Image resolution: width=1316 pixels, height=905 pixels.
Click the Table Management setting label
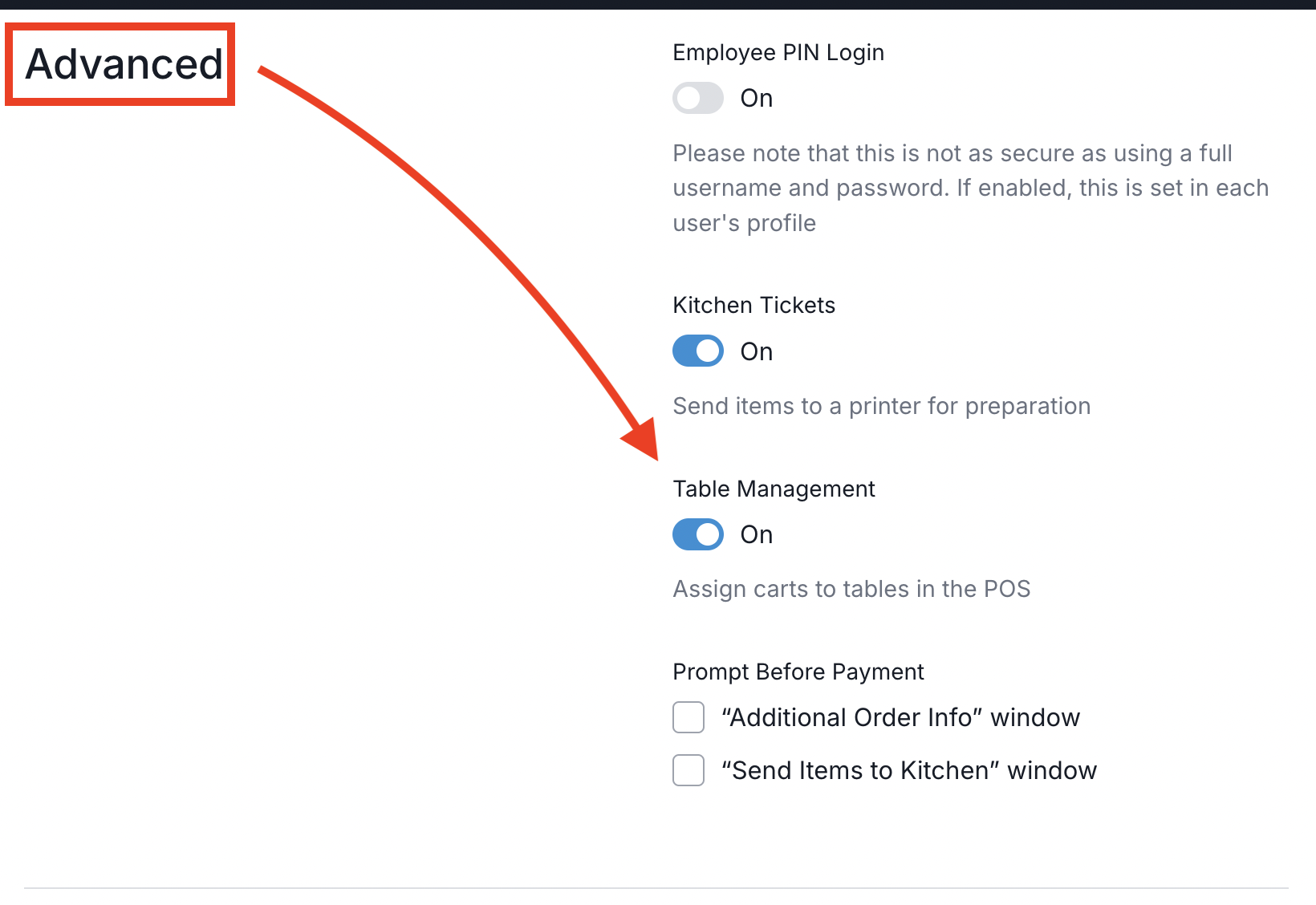coord(774,488)
